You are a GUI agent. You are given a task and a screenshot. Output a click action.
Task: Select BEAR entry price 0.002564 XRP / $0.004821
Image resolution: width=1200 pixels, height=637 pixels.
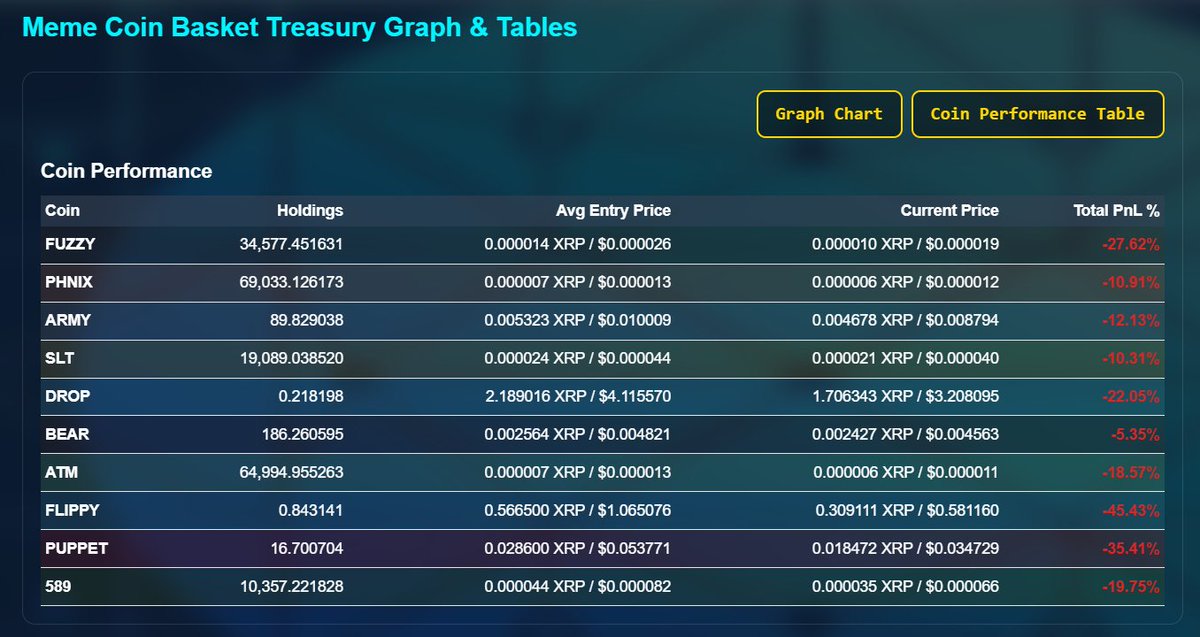click(578, 434)
